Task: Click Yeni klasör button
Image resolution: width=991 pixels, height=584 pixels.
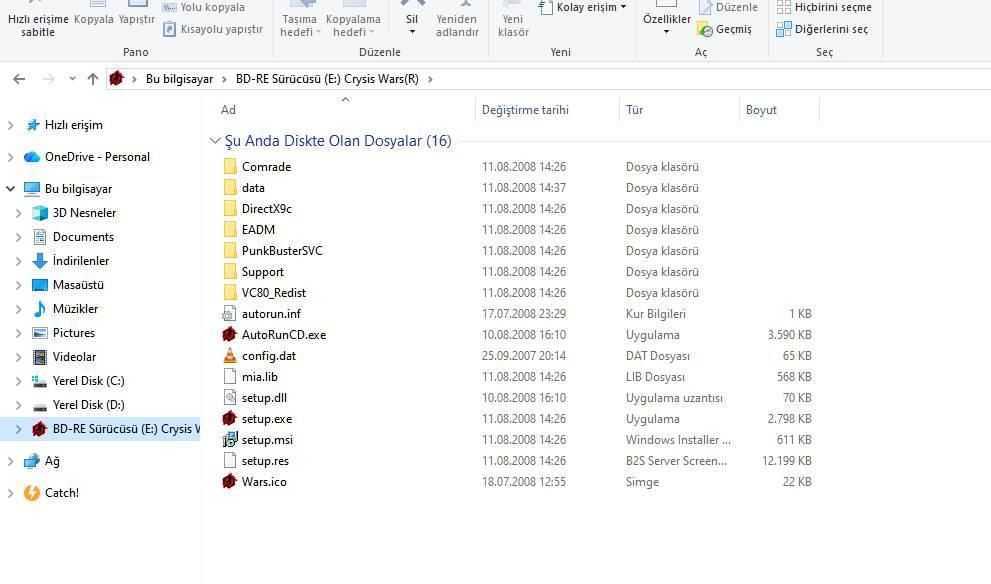Action: [x=513, y=20]
